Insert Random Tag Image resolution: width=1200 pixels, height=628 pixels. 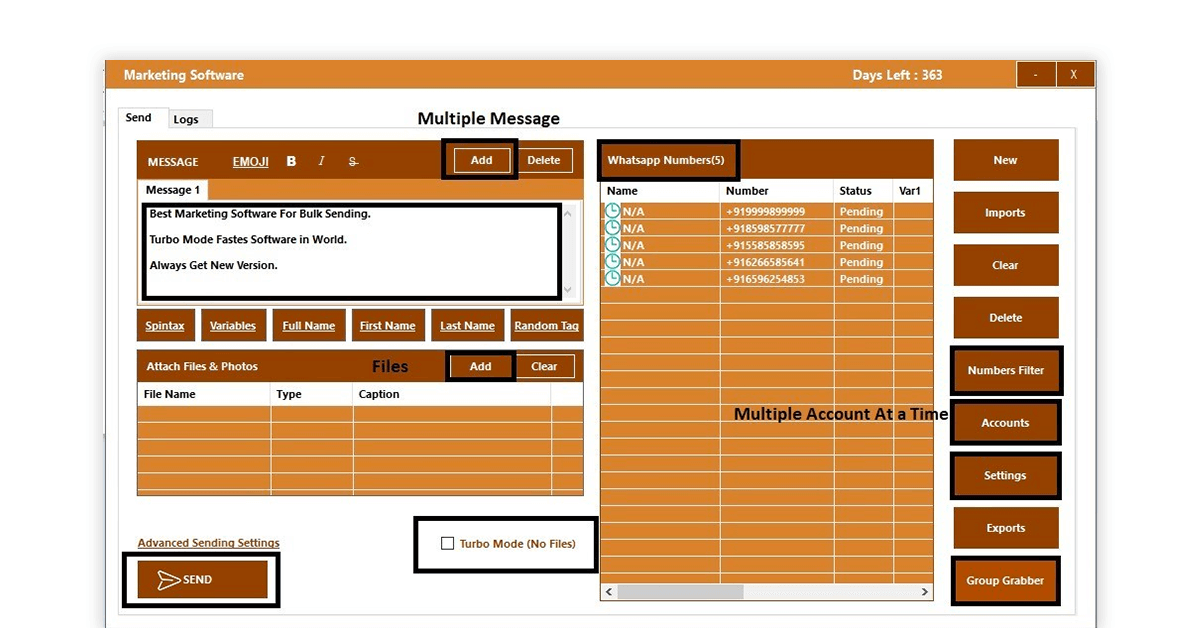pyautogui.click(x=547, y=325)
